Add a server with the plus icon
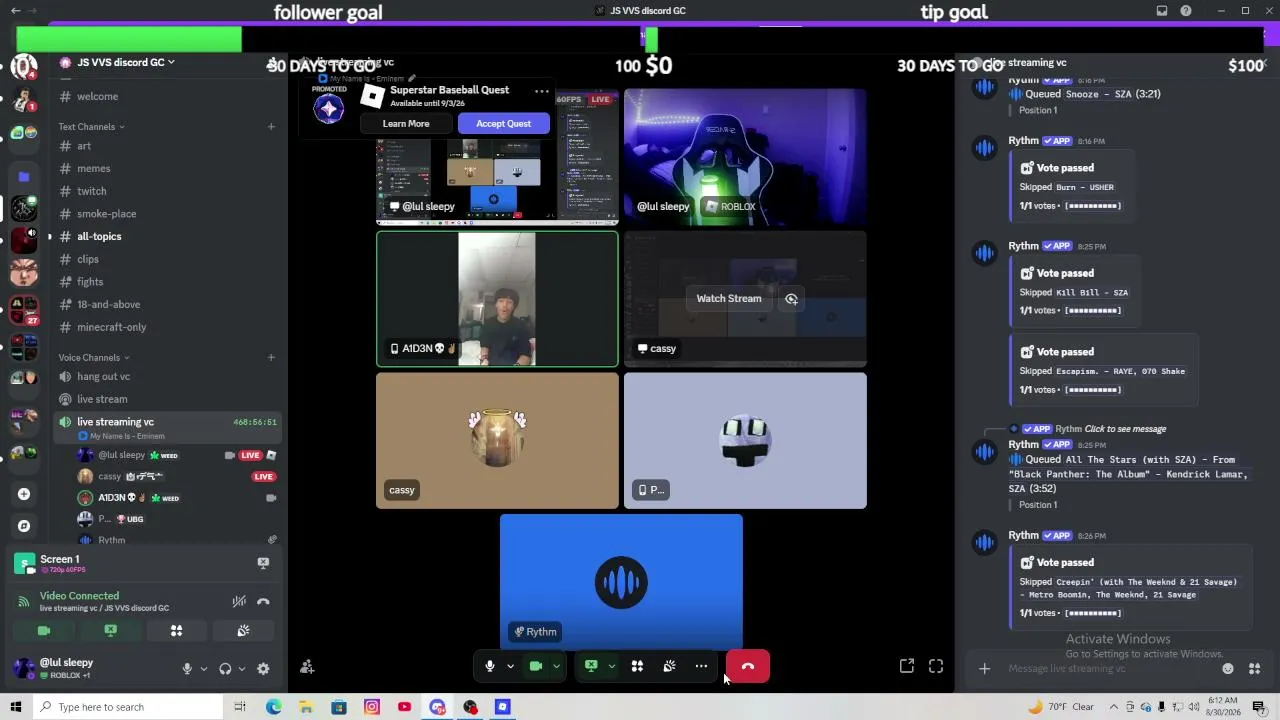This screenshot has width=1280, height=720. 24,494
